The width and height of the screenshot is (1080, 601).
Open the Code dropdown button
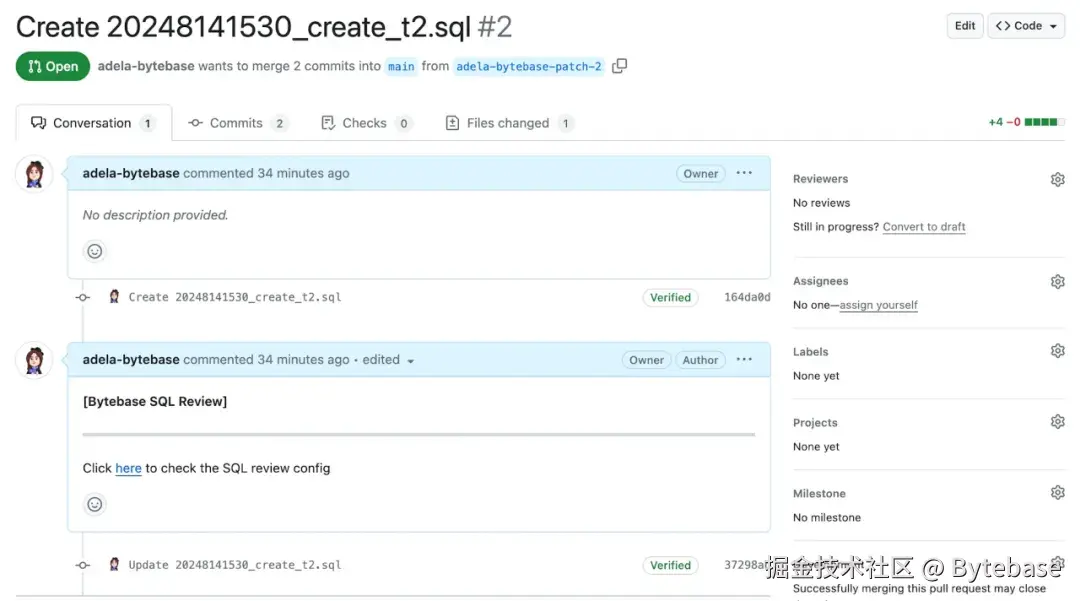tap(1026, 26)
